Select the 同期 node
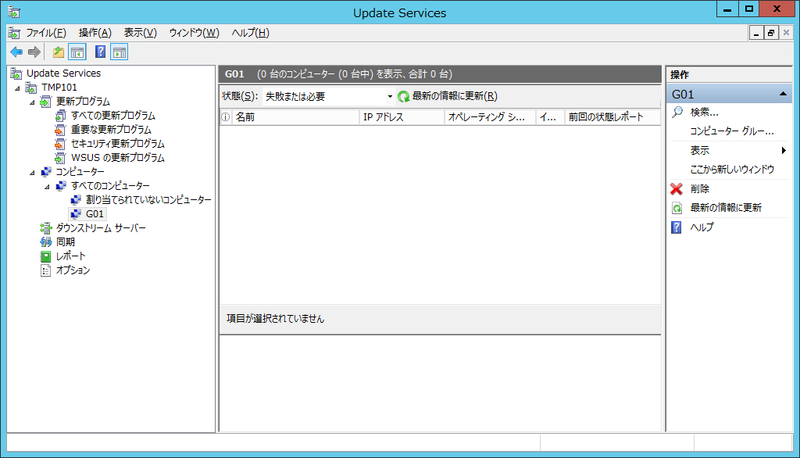800x458 pixels. (65, 242)
